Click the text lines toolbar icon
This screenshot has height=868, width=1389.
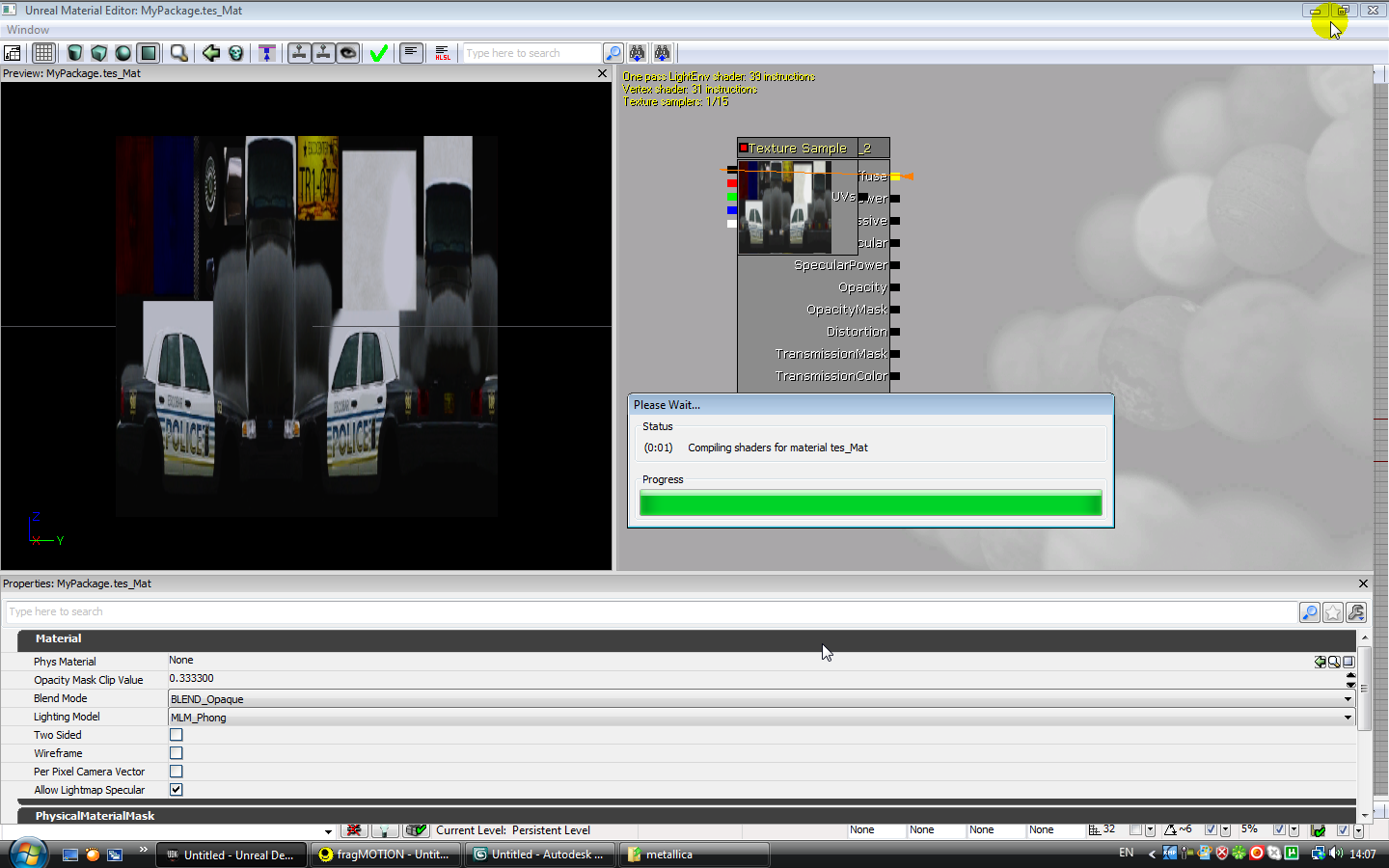[x=411, y=53]
